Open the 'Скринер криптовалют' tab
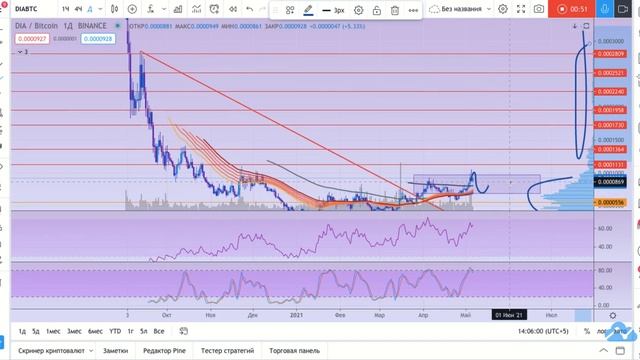The image size is (640, 360). pos(51,351)
